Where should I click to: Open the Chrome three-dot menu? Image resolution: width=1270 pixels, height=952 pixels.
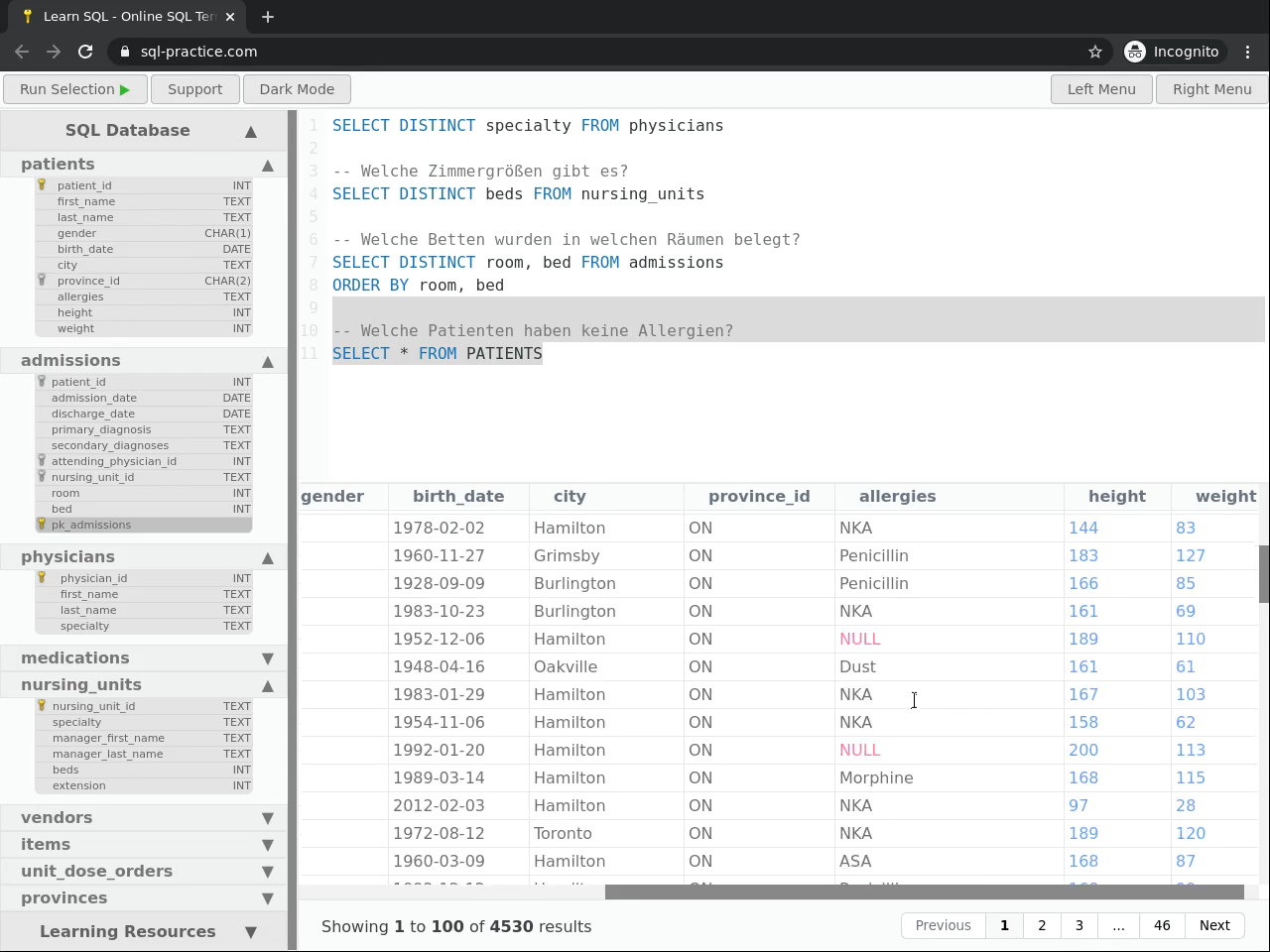1248,52
